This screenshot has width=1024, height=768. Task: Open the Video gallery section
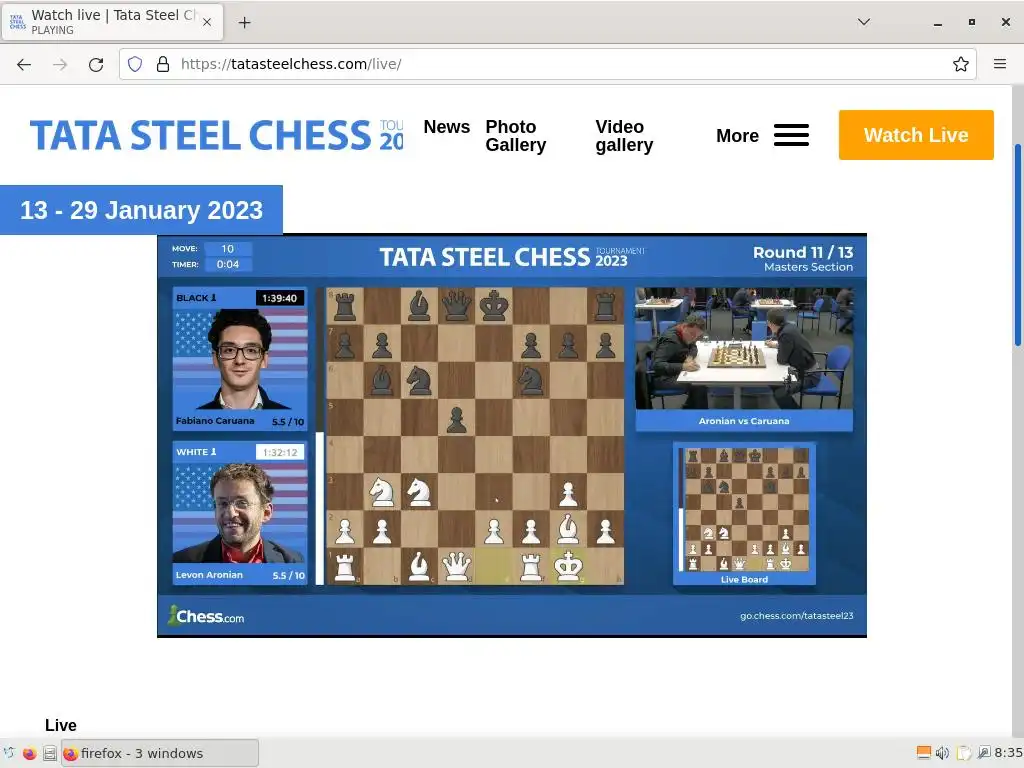(624, 136)
